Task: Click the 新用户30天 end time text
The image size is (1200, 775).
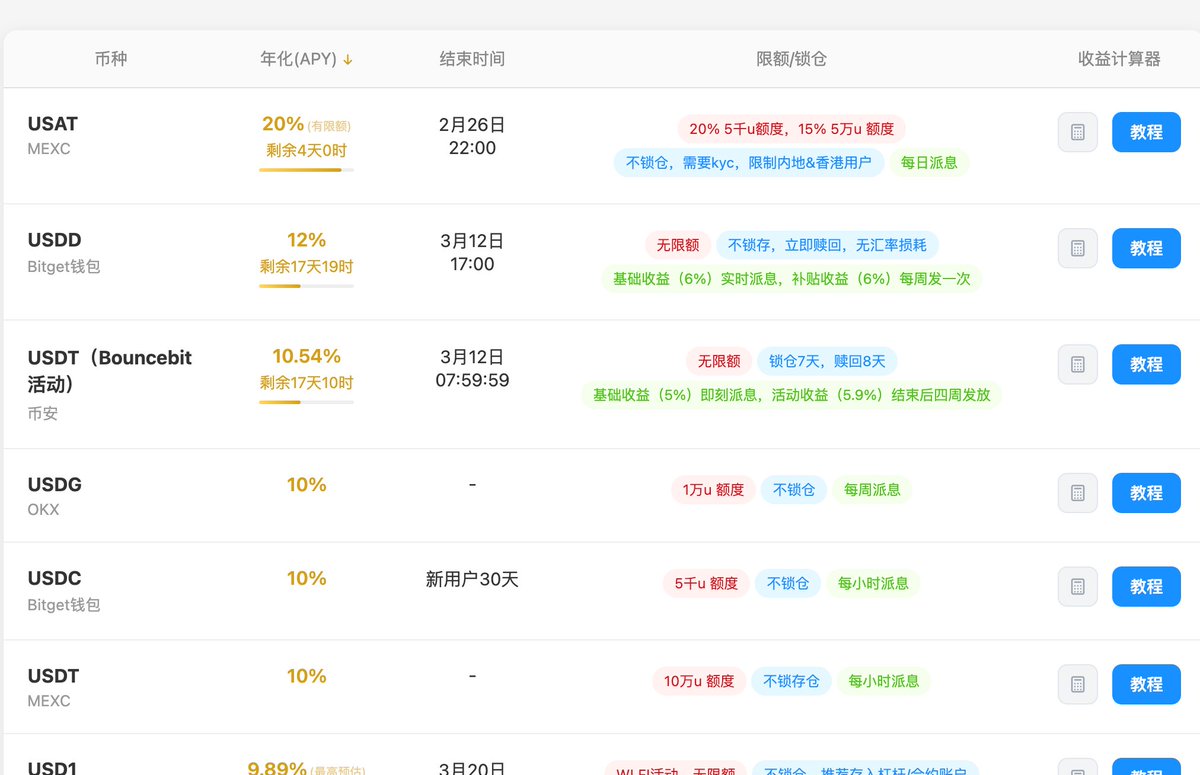Action: tap(472, 579)
